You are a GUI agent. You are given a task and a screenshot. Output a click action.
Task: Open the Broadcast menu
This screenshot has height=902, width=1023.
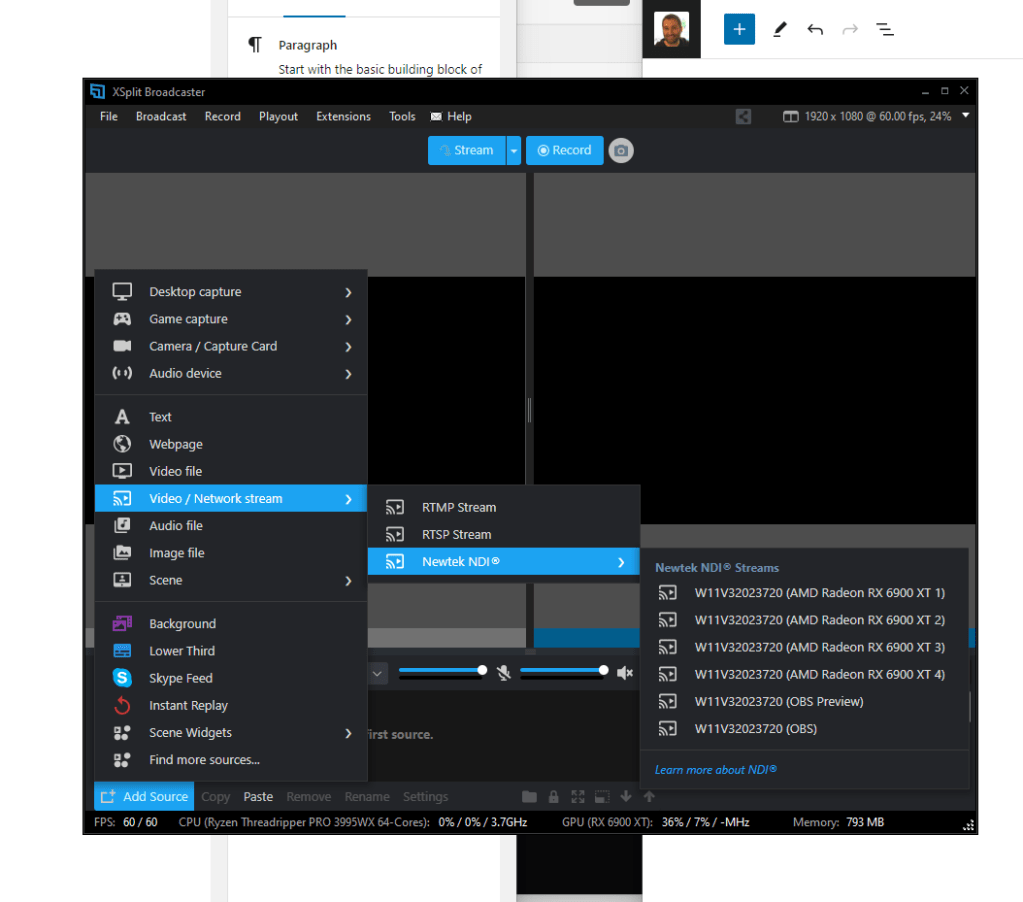point(161,117)
